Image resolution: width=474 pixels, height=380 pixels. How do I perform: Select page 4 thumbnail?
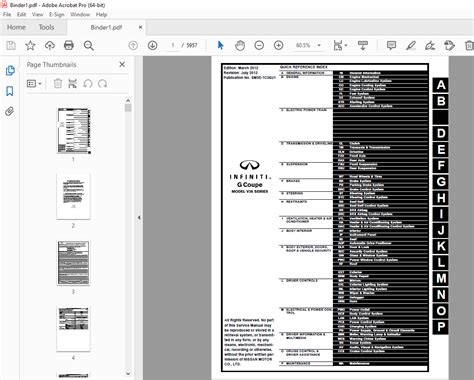pyautogui.click(x=73, y=329)
